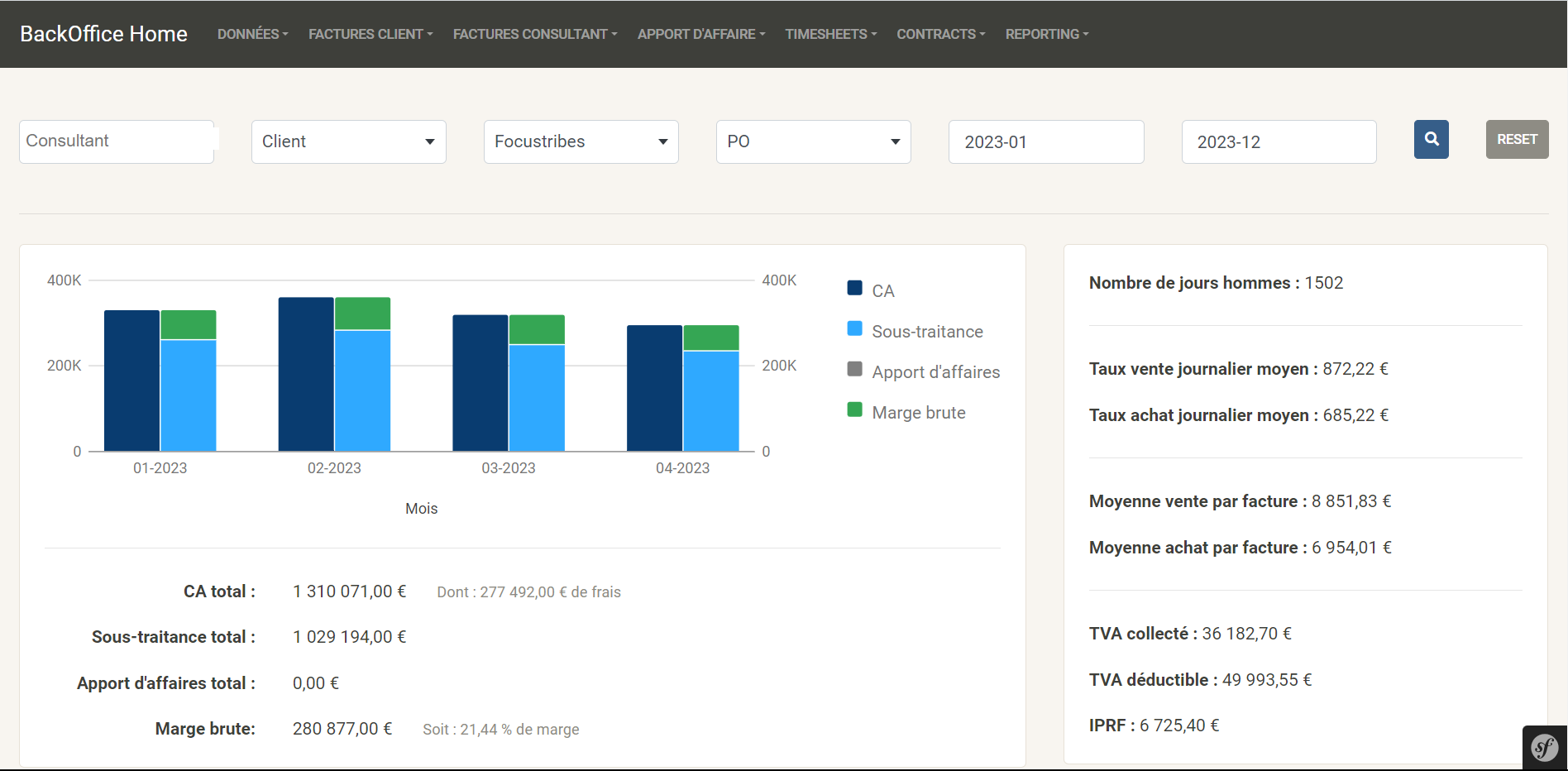Toggle the Apport d'affaires legend entry
The height and width of the screenshot is (771, 1568).
924,371
